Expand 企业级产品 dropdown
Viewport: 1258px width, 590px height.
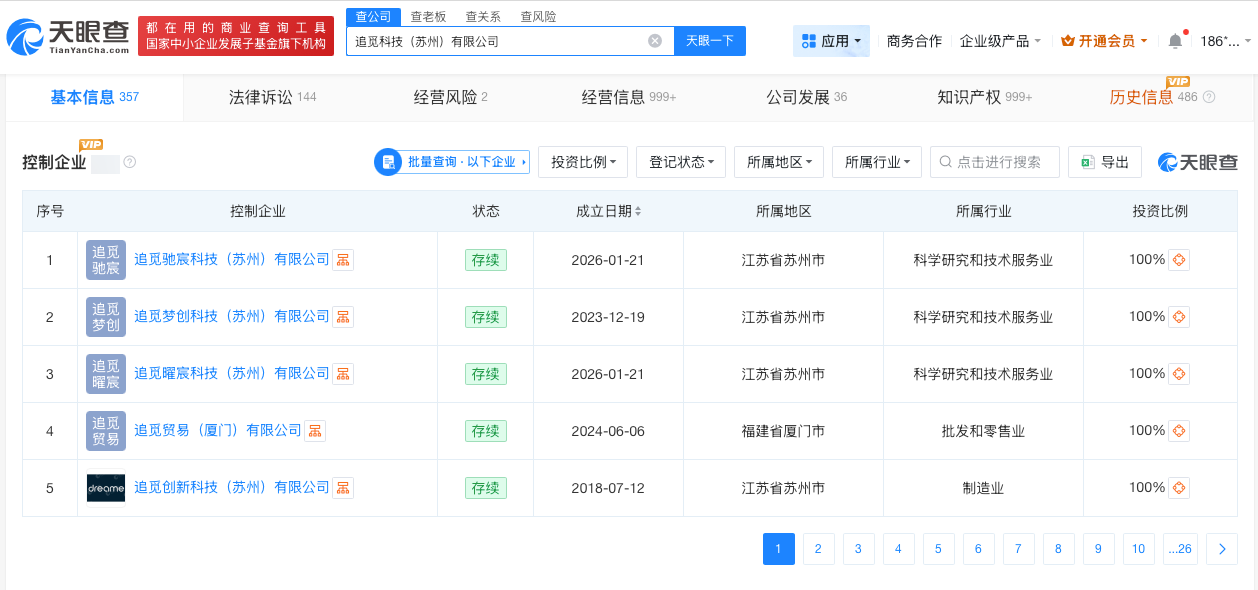(1000, 41)
